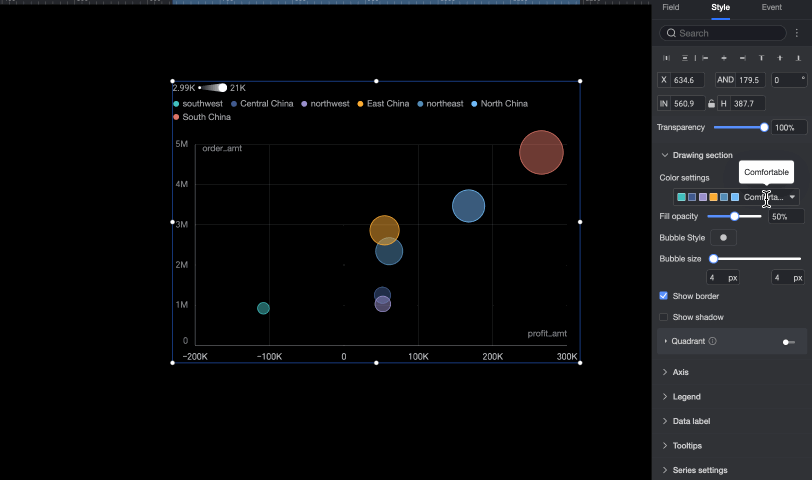Toggle the aspect ratio lock icon
The image size is (812, 480).
click(712, 104)
